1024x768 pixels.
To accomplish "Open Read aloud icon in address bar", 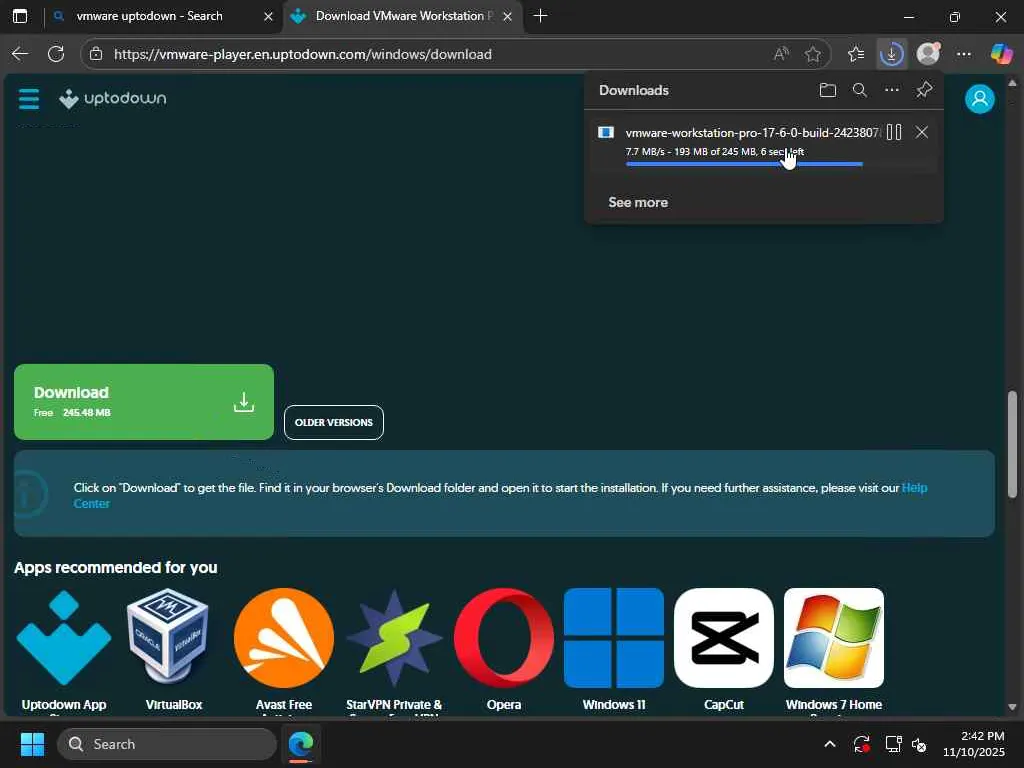I will tap(781, 54).
